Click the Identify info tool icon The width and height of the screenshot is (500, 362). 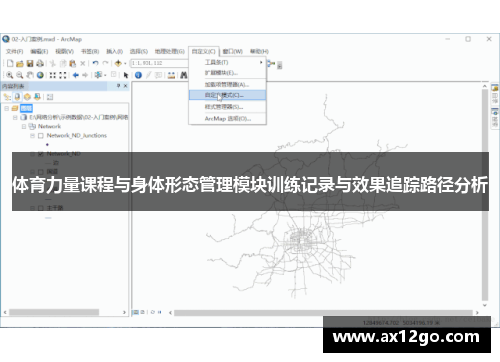click(x=138, y=75)
